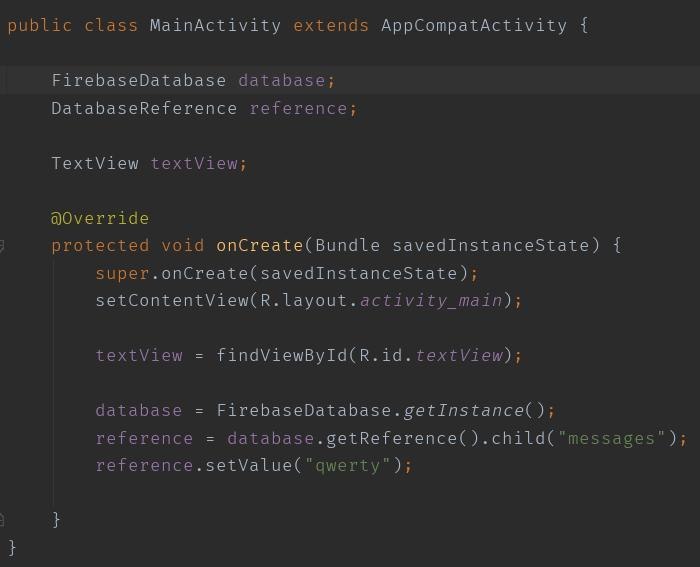This screenshot has height=567, width=700.
Task: Click onCreate method name in the signature
Action: [259, 246]
